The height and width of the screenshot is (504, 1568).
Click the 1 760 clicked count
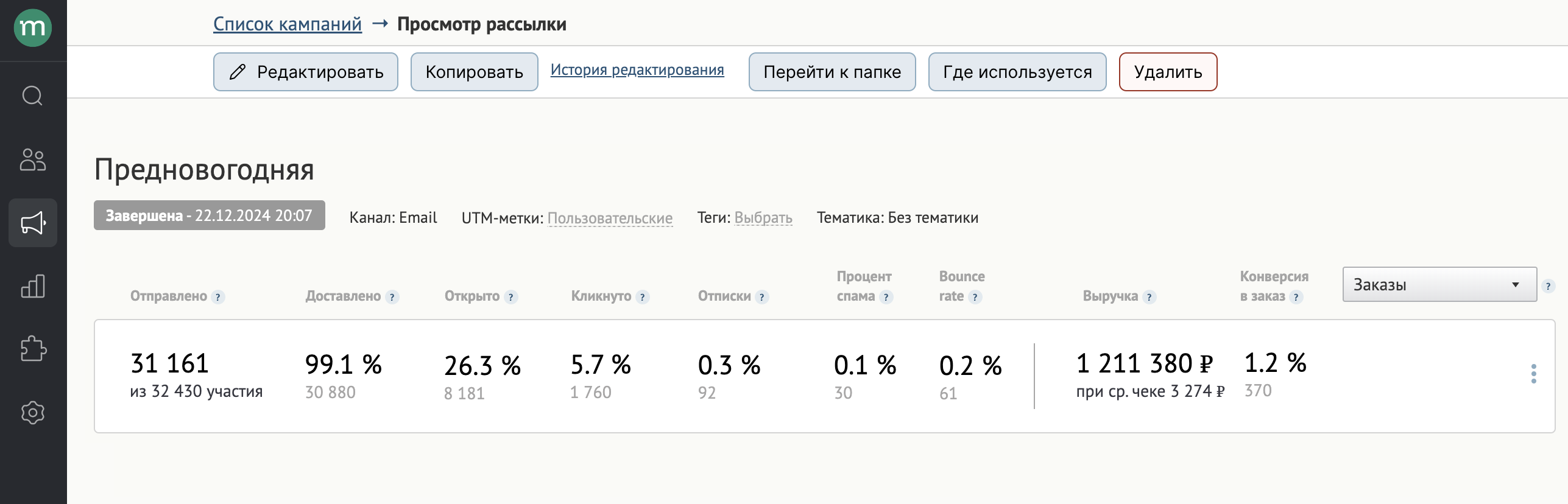591,393
